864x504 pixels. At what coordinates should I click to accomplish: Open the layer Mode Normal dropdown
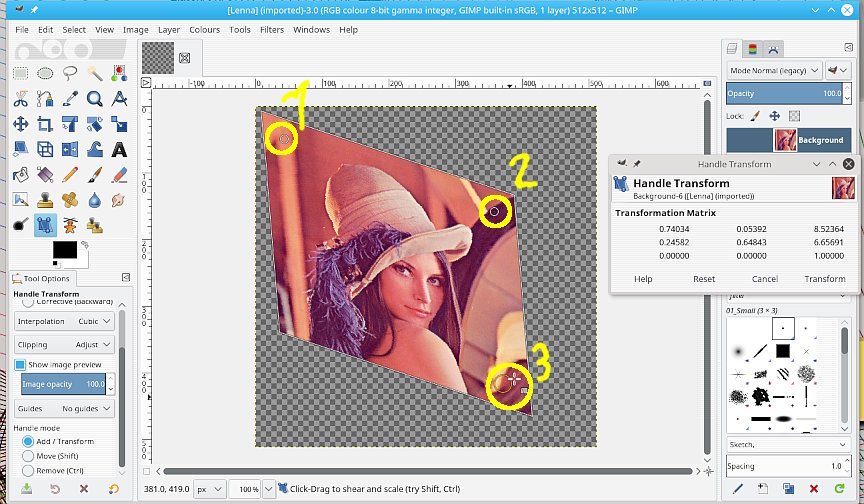pyautogui.click(x=775, y=71)
